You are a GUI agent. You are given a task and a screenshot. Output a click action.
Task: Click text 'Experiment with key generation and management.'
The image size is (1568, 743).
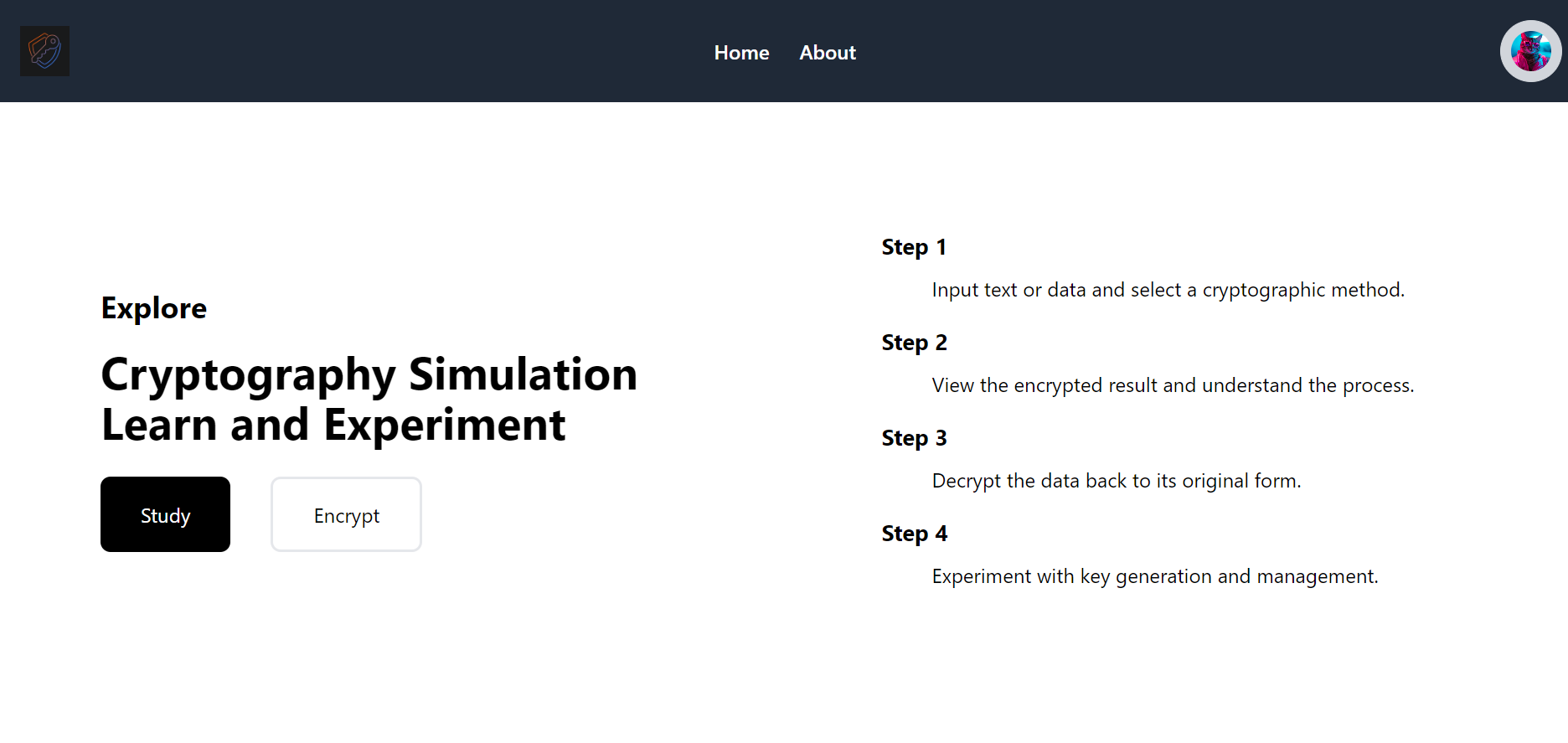1155,576
